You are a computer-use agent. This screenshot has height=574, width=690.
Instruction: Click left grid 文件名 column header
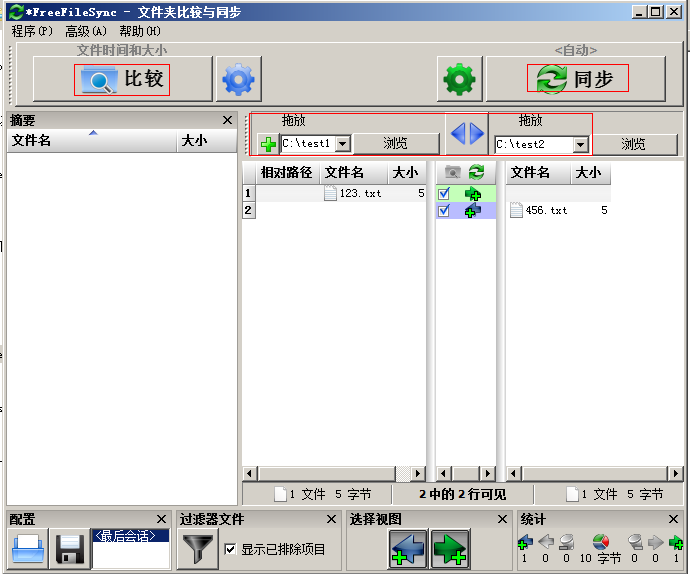353,173
